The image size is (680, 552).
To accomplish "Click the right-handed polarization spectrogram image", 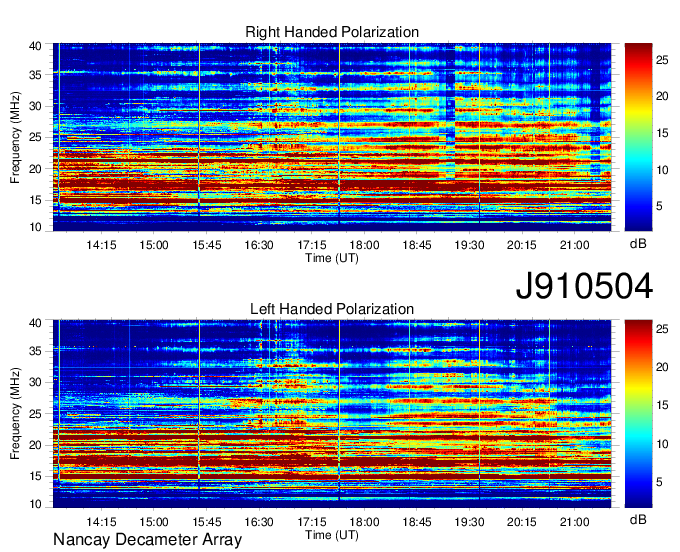I will click(332, 137).
